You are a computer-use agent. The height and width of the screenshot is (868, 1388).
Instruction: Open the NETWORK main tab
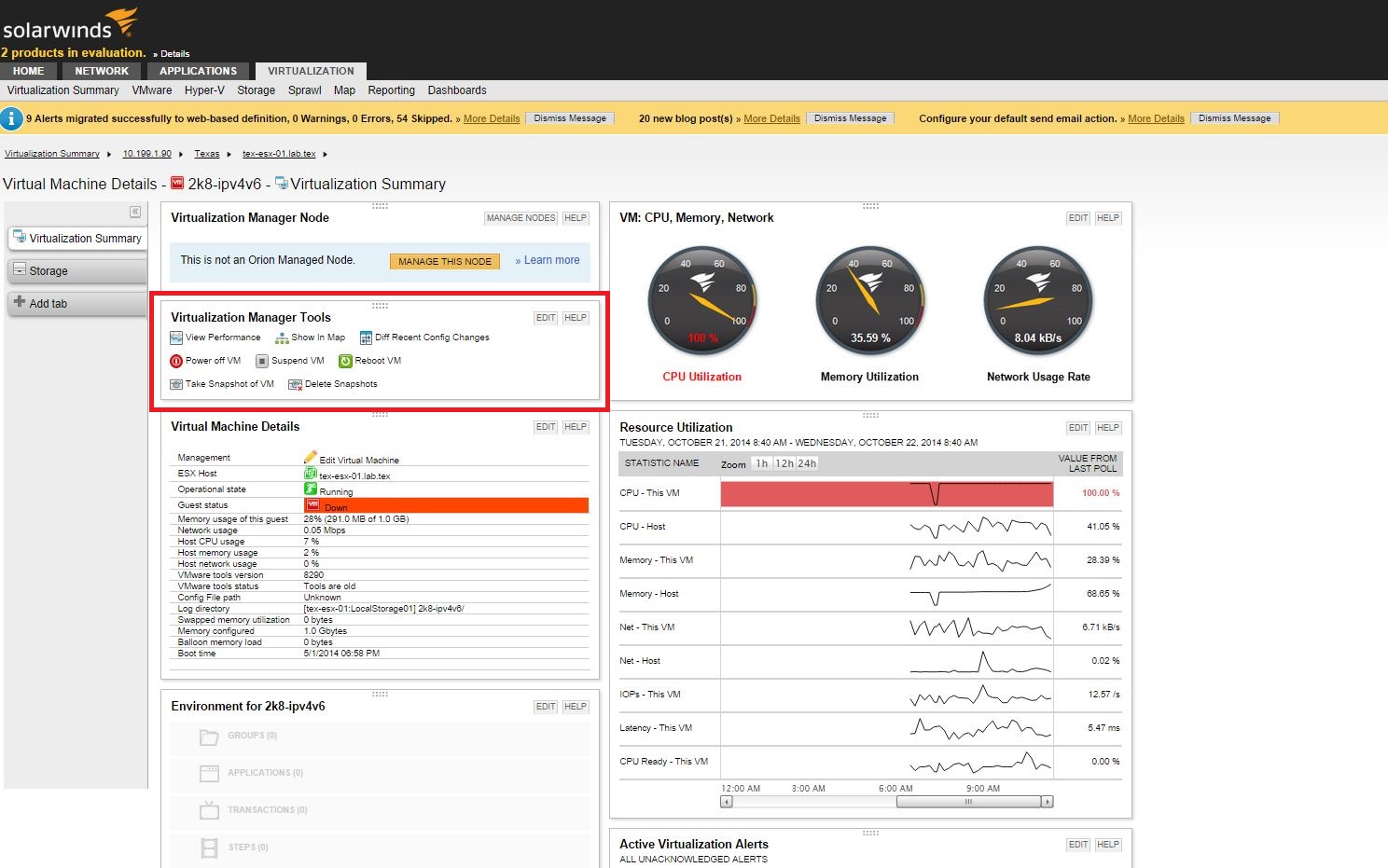click(x=102, y=71)
